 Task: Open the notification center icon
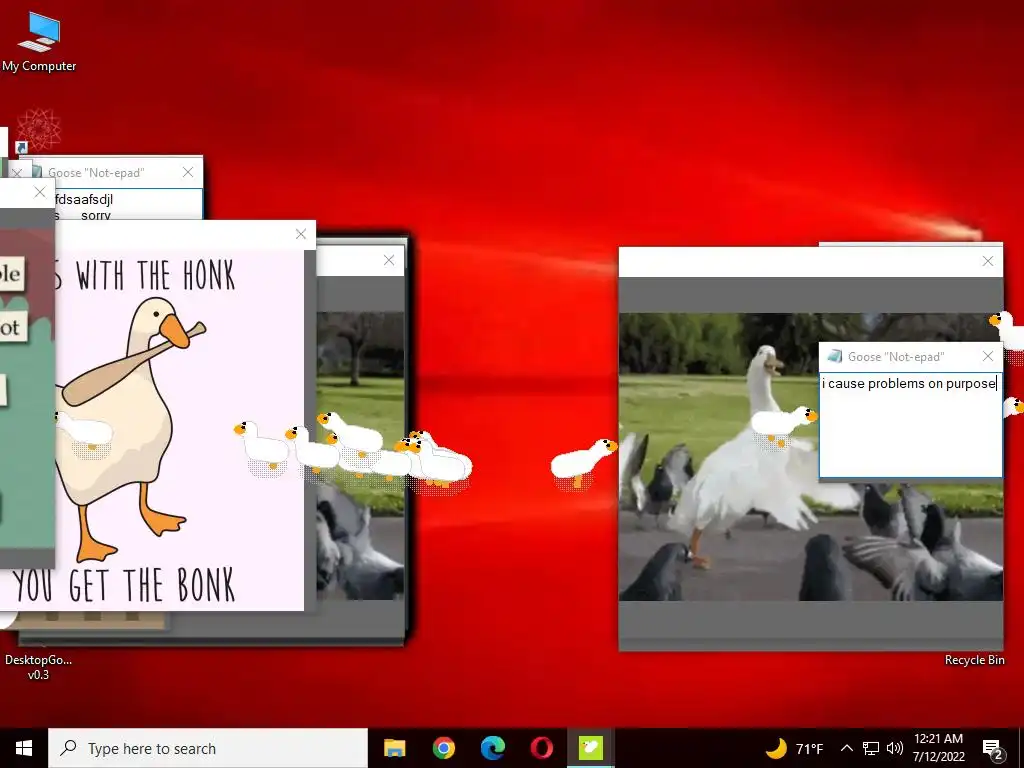993,749
